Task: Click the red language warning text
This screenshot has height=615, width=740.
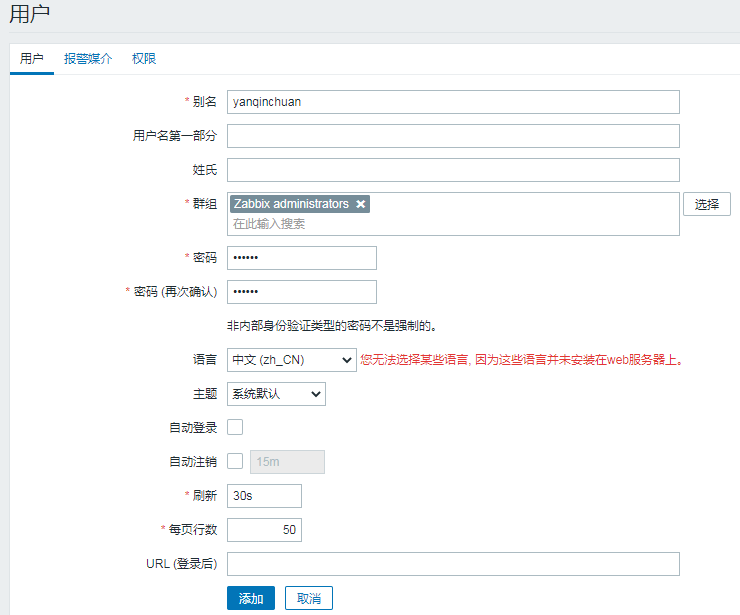Action: [521, 360]
